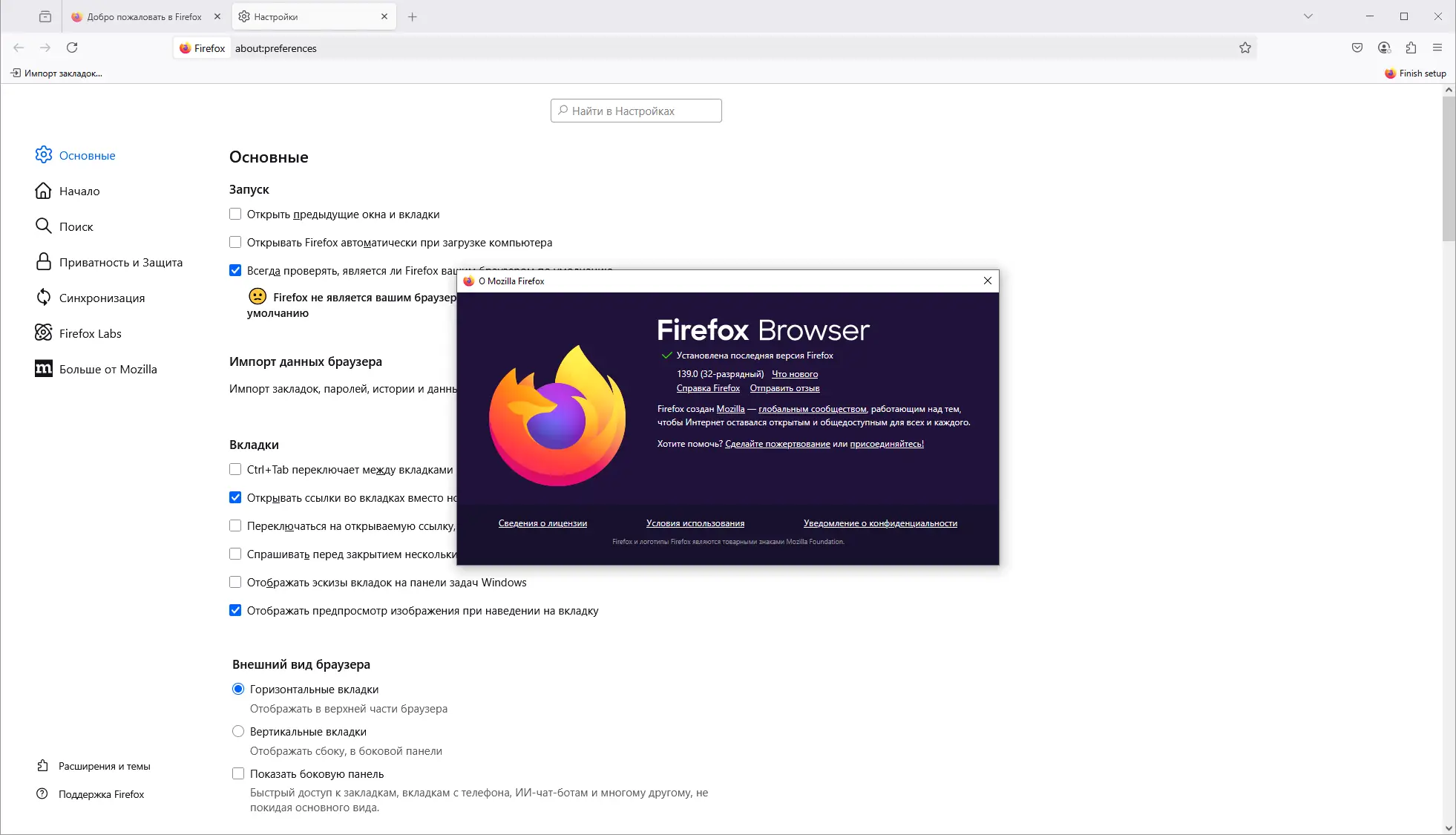This screenshot has height=835, width=1456.
Task: Reload the page with refresh icon
Action: tap(72, 48)
